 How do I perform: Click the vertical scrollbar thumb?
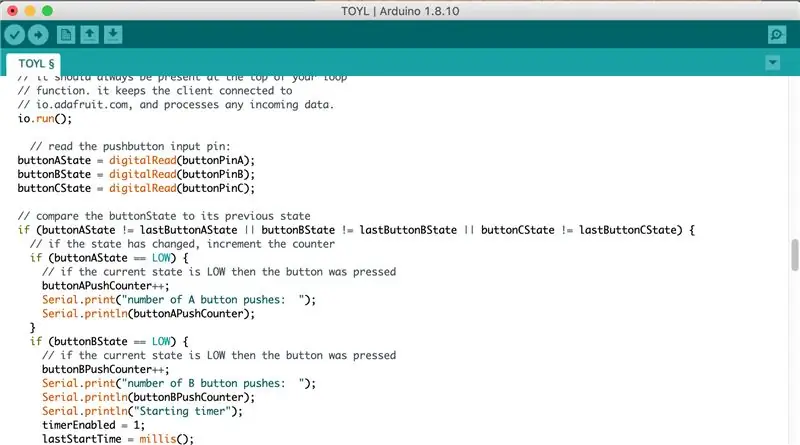click(794, 255)
